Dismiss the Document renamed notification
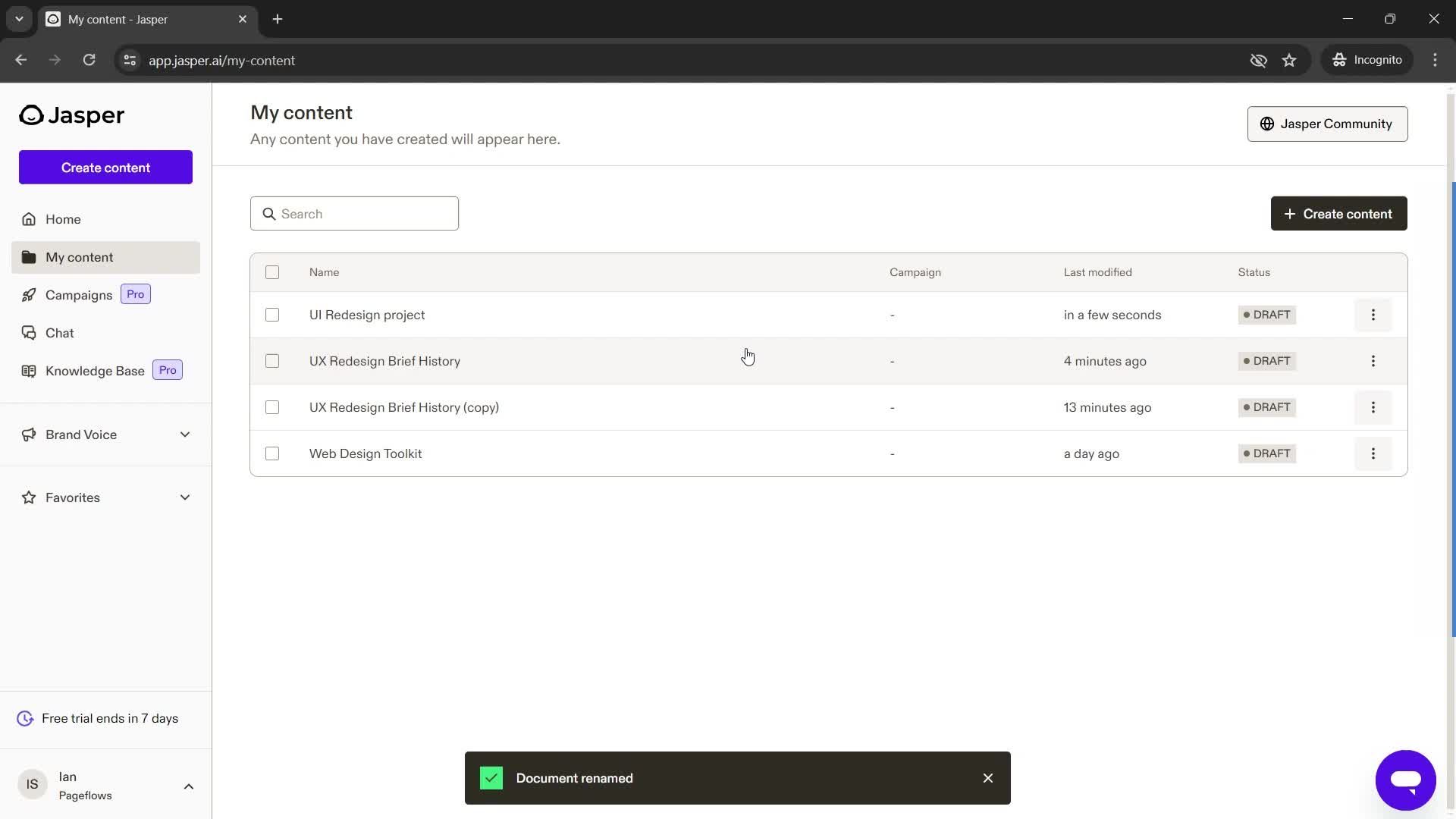This screenshot has height=819, width=1456. coord(987,777)
